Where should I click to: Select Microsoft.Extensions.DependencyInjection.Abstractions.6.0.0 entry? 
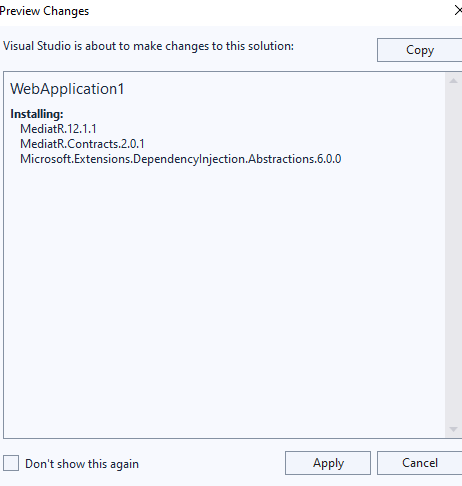point(181,159)
